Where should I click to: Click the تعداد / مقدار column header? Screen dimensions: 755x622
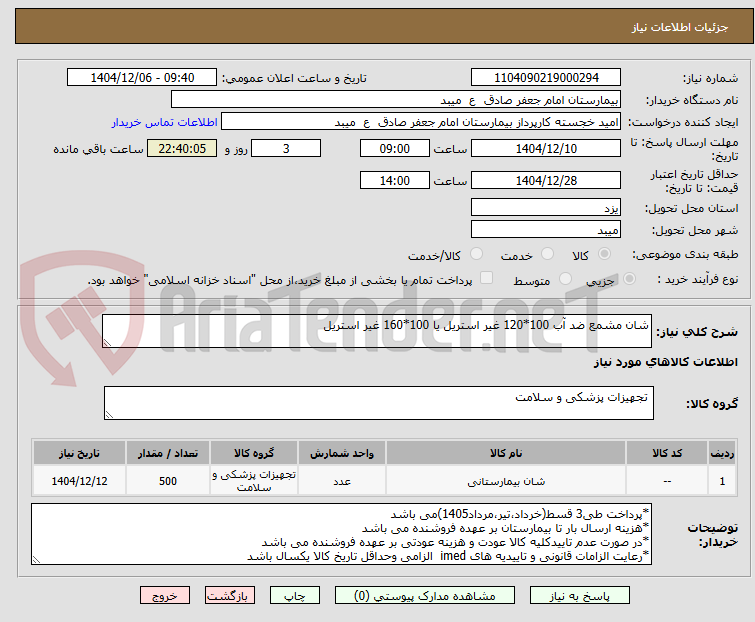tap(168, 453)
